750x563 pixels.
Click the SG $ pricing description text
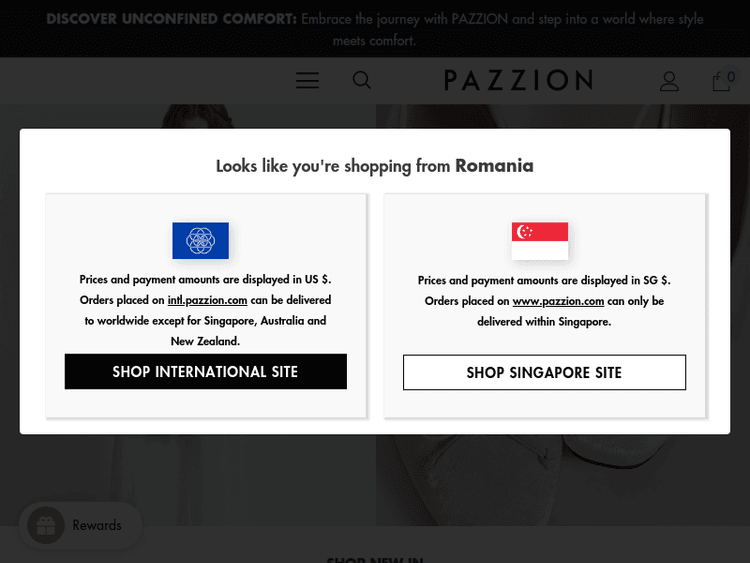point(544,280)
